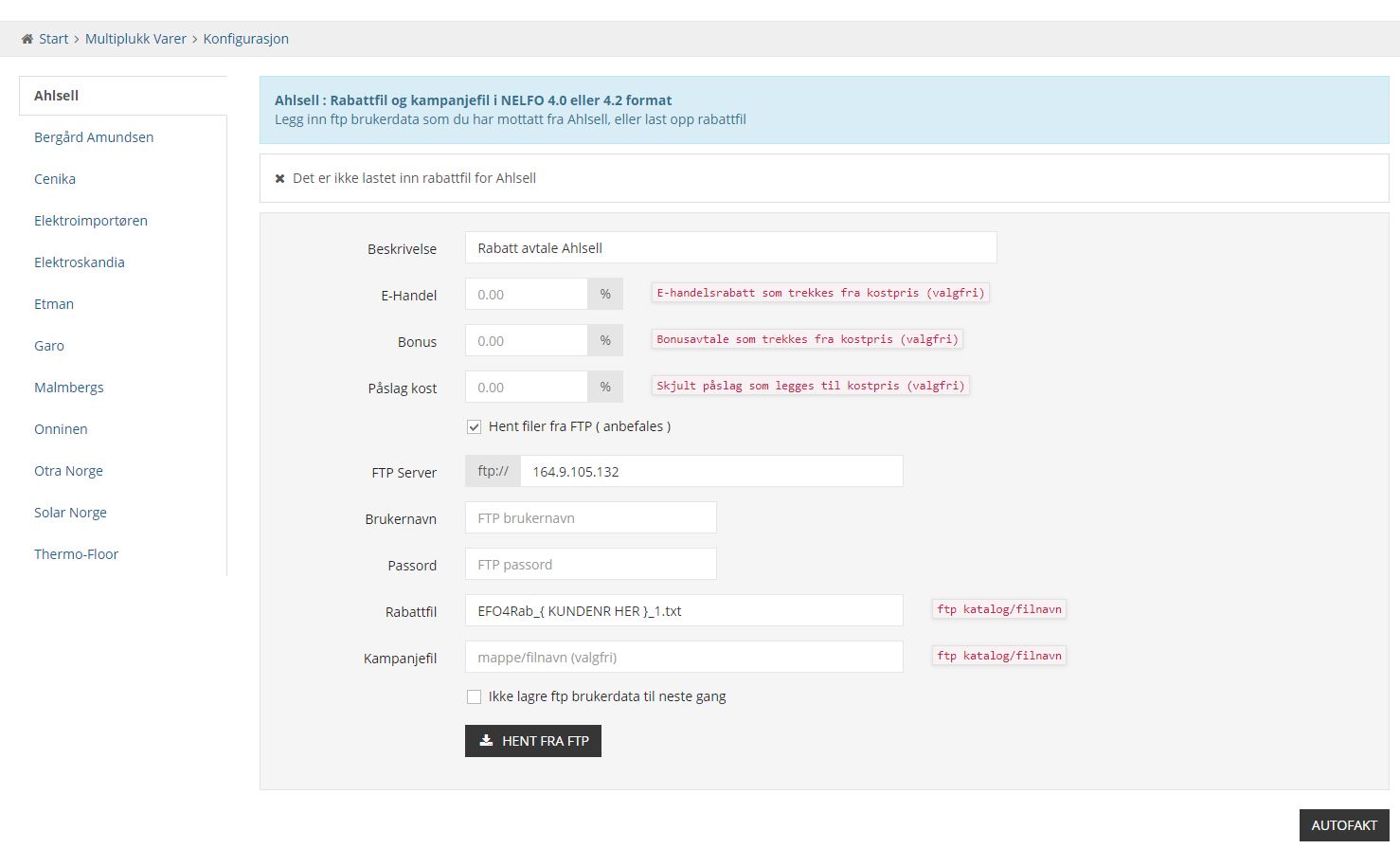Toggle Hent filer fra FTP checkbox
1400x849 pixels.
(474, 427)
